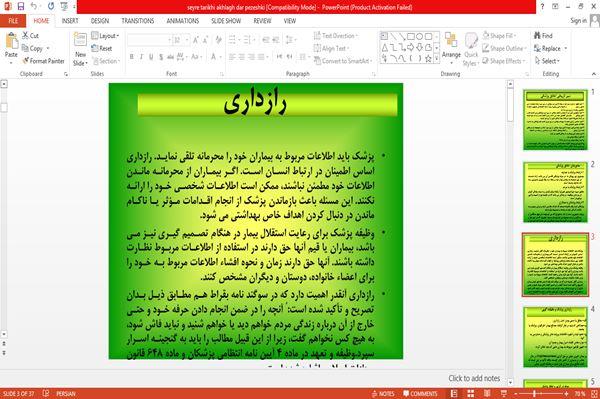The width and height of the screenshot is (600, 399).
Task: Open Replace options arrow
Action: tap(566, 48)
